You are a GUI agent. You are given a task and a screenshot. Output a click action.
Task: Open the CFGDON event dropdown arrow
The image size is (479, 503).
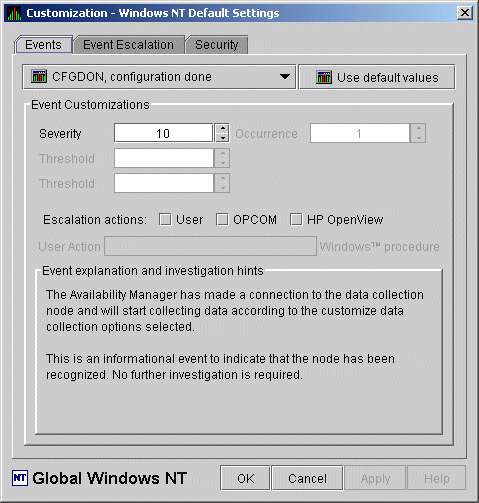click(285, 77)
